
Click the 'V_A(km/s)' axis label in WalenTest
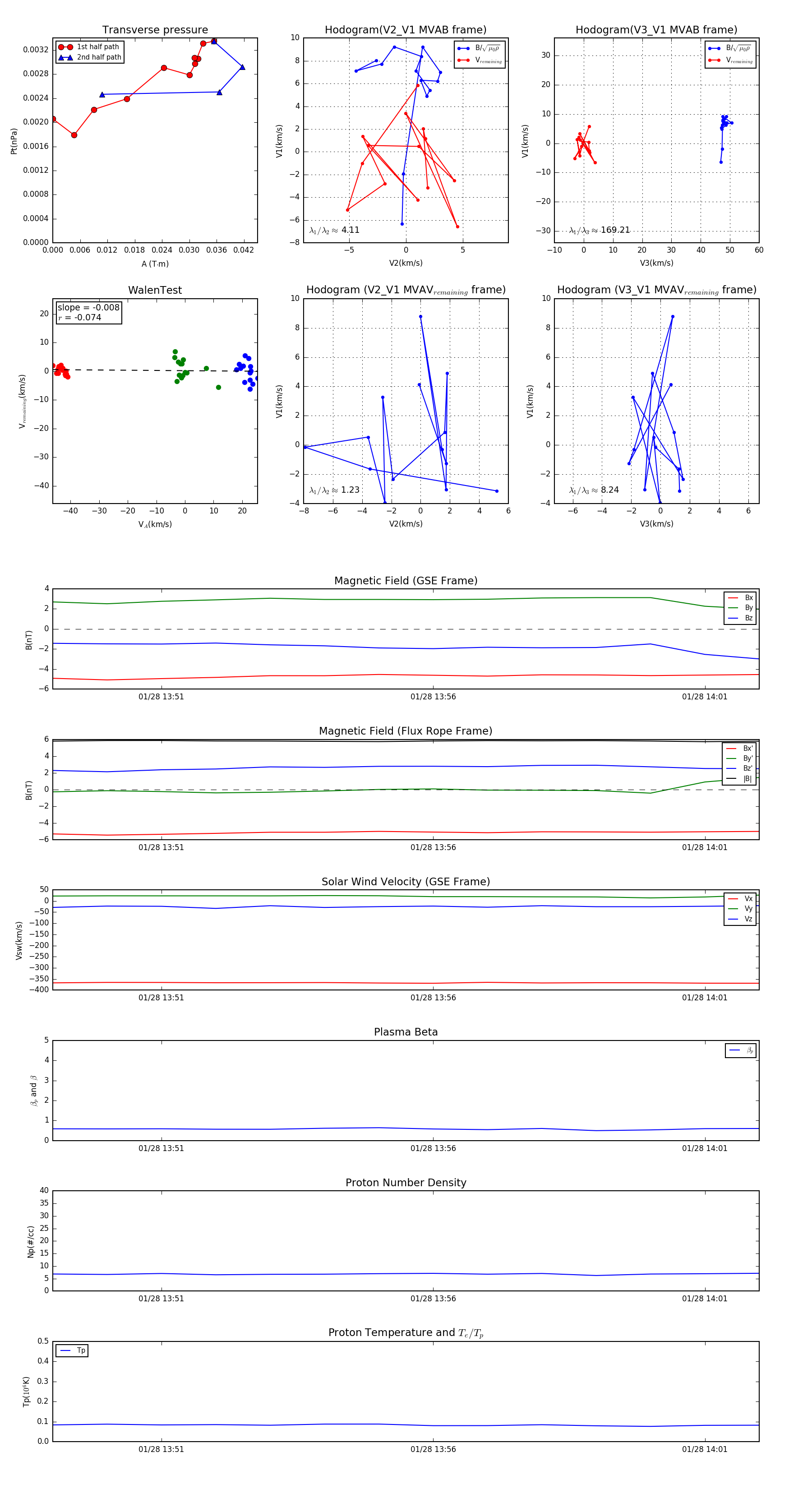click(x=155, y=524)
